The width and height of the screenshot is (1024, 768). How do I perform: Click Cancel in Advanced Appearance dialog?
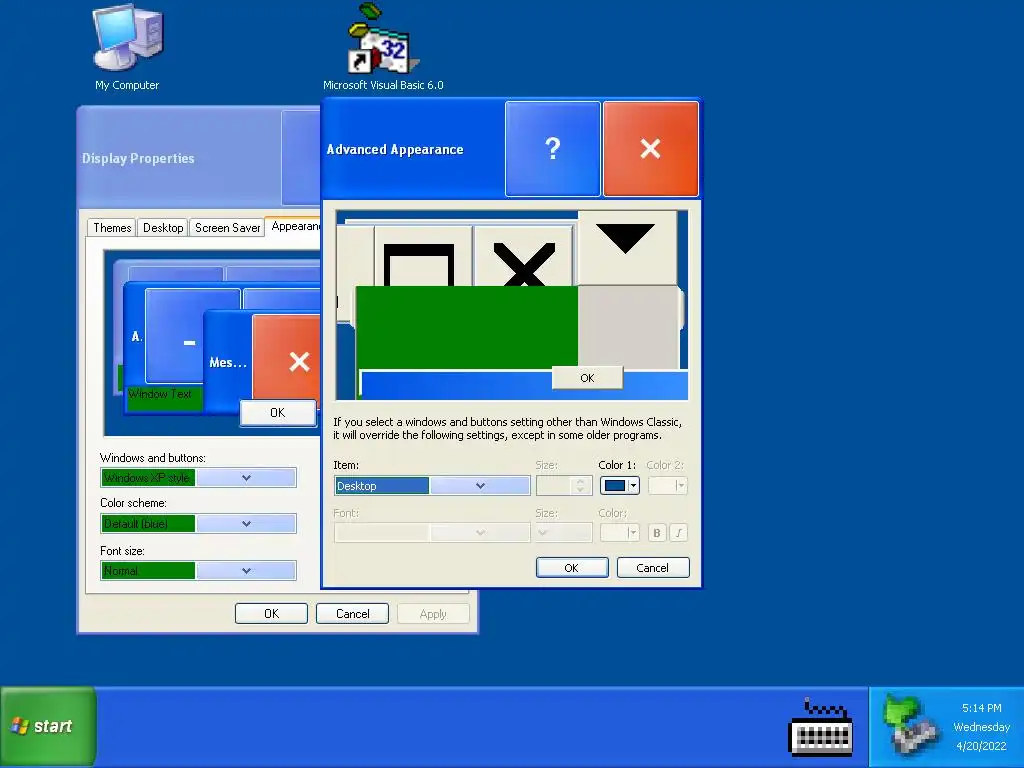point(652,568)
